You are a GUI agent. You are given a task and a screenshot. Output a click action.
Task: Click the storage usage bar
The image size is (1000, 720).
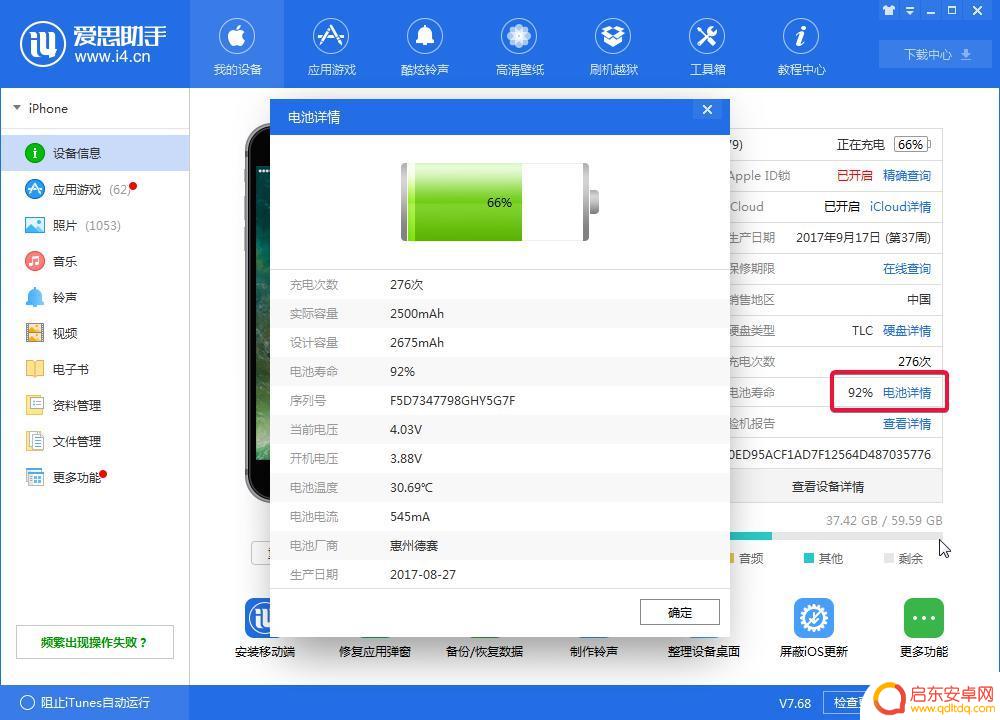point(835,536)
